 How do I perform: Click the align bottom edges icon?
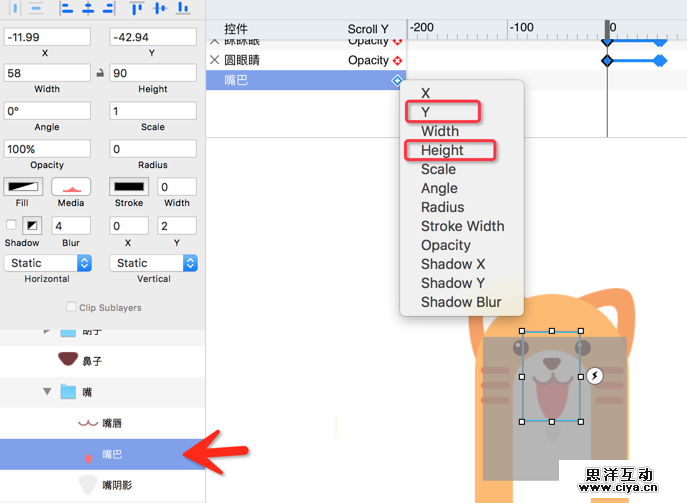183,8
